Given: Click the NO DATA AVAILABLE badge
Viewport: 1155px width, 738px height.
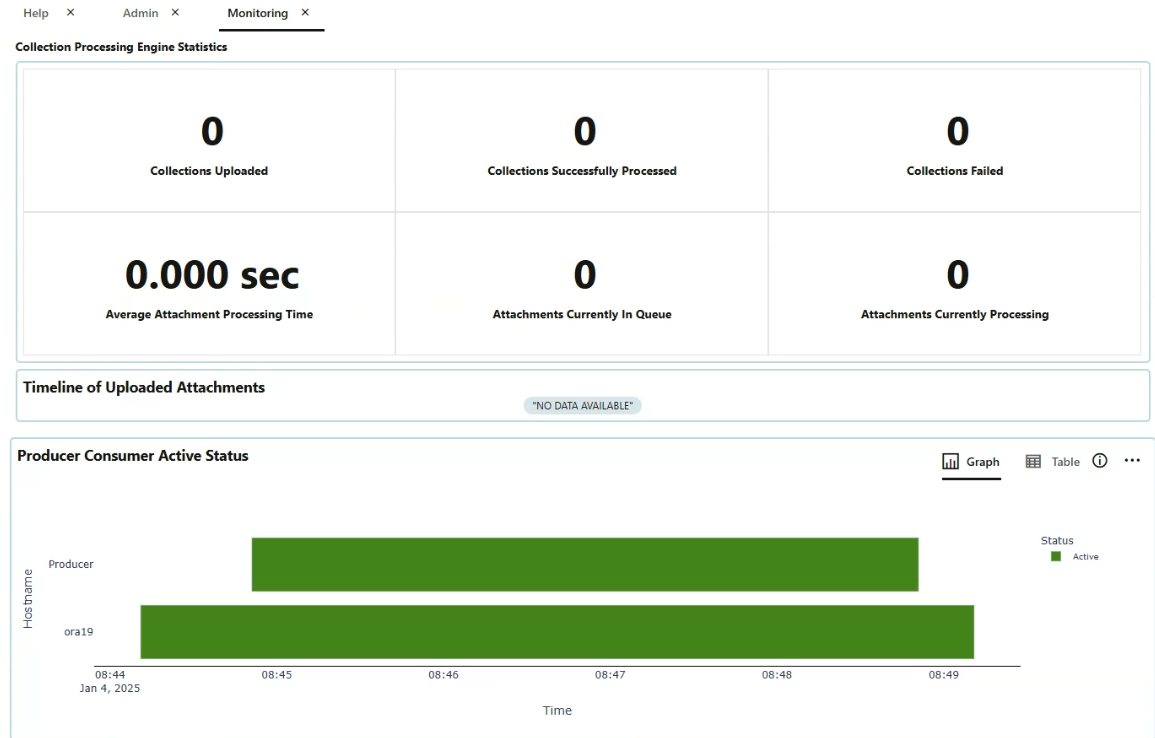Looking at the screenshot, I should point(583,406).
